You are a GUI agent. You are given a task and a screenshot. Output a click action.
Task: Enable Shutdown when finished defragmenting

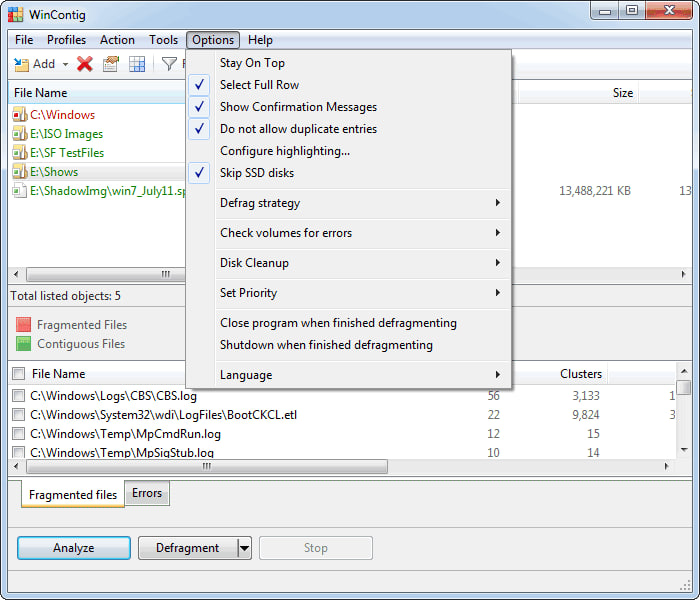click(348, 345)
